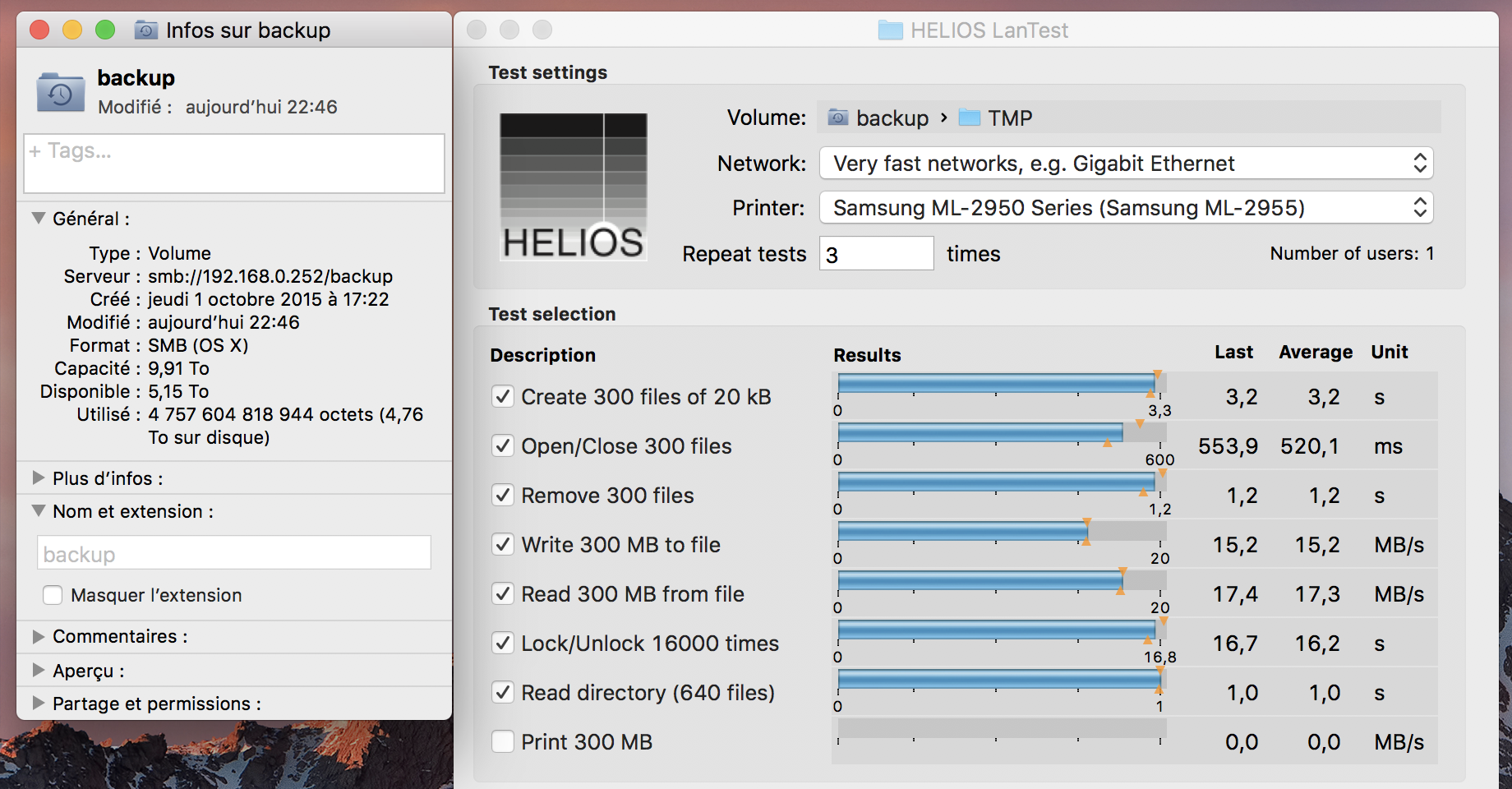The image size is (1512, 789).
Task: Uncheck the Open/Close 300 files test
Action: tap(503, 445)
